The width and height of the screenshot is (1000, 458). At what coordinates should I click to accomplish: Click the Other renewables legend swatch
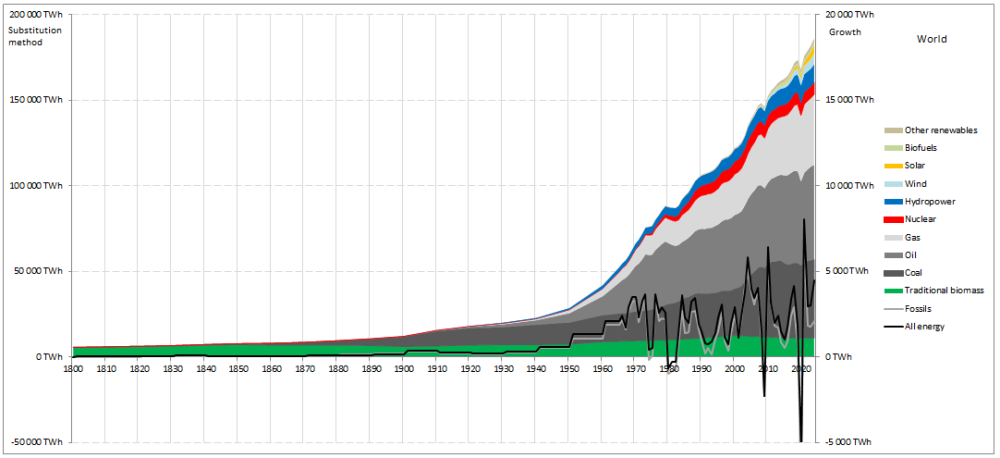pyautogui.click(x=893, y=130)
